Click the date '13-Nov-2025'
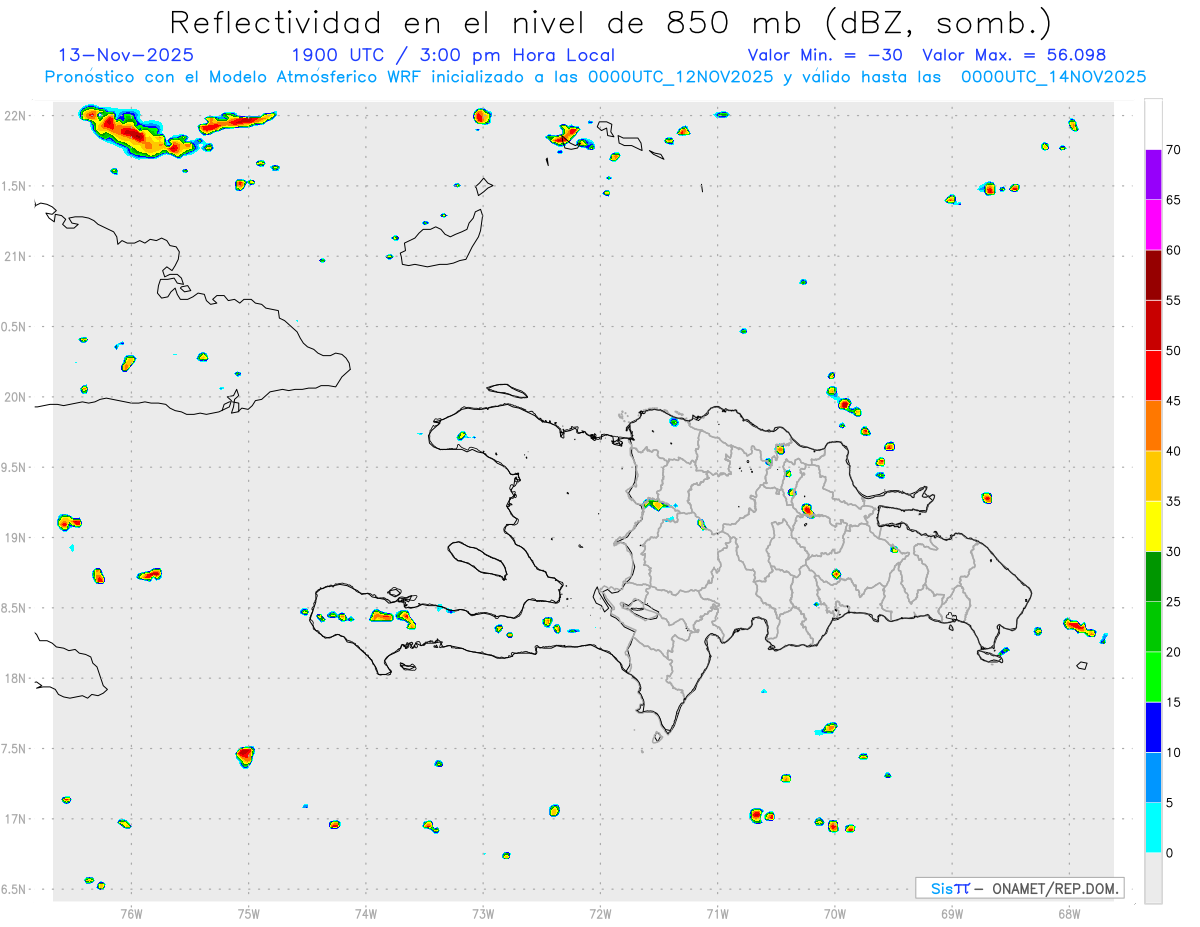1200x927 pixels. 126,55
